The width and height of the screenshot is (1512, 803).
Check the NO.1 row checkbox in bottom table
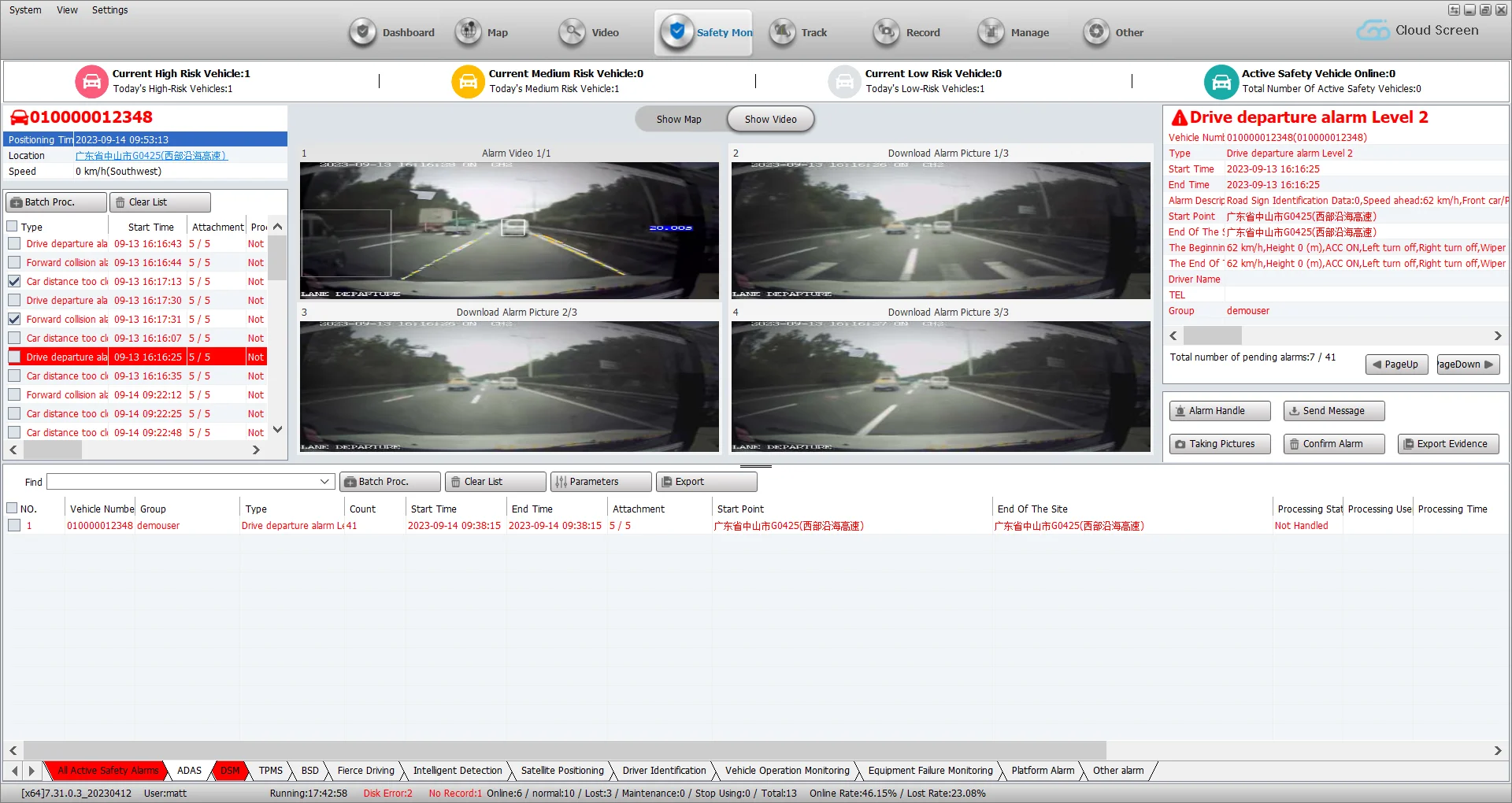(x=14, y=525)
